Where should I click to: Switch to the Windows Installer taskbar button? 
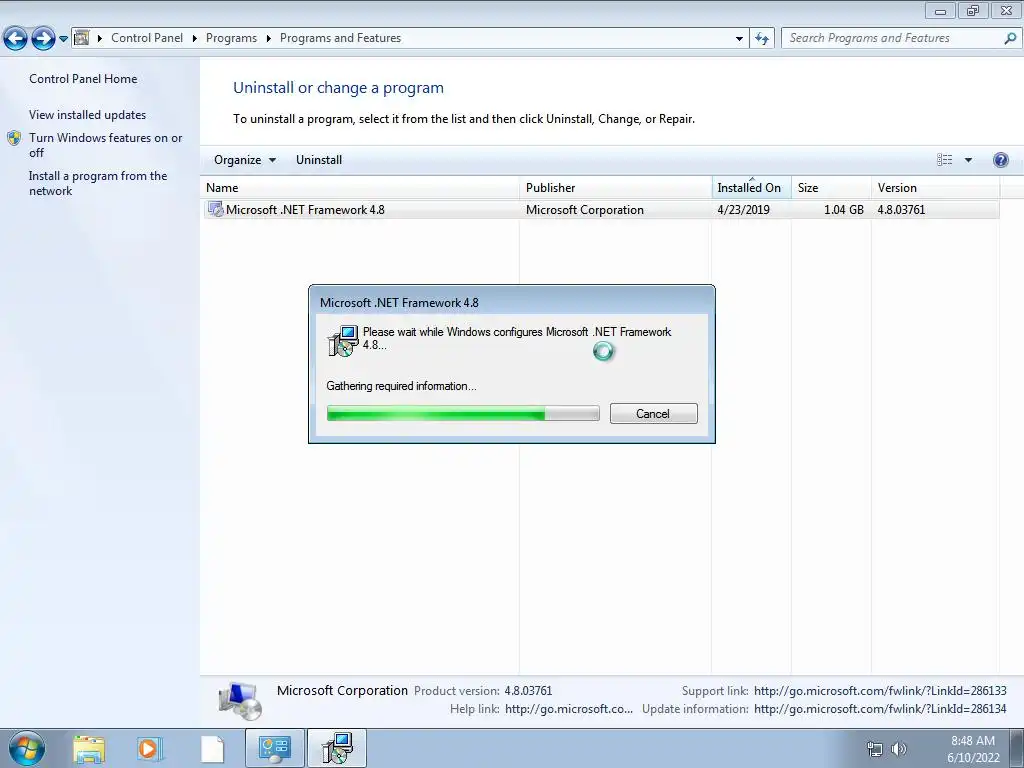click(x=337, y=748)
